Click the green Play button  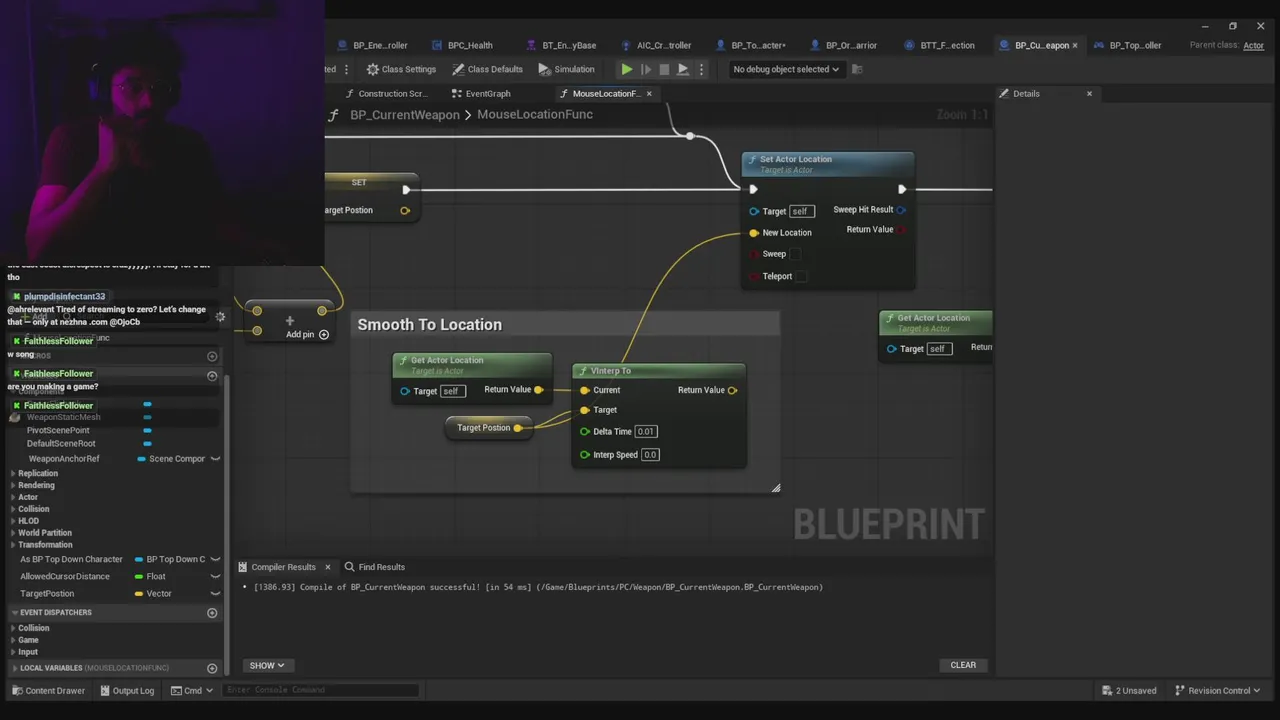point(627,69)
